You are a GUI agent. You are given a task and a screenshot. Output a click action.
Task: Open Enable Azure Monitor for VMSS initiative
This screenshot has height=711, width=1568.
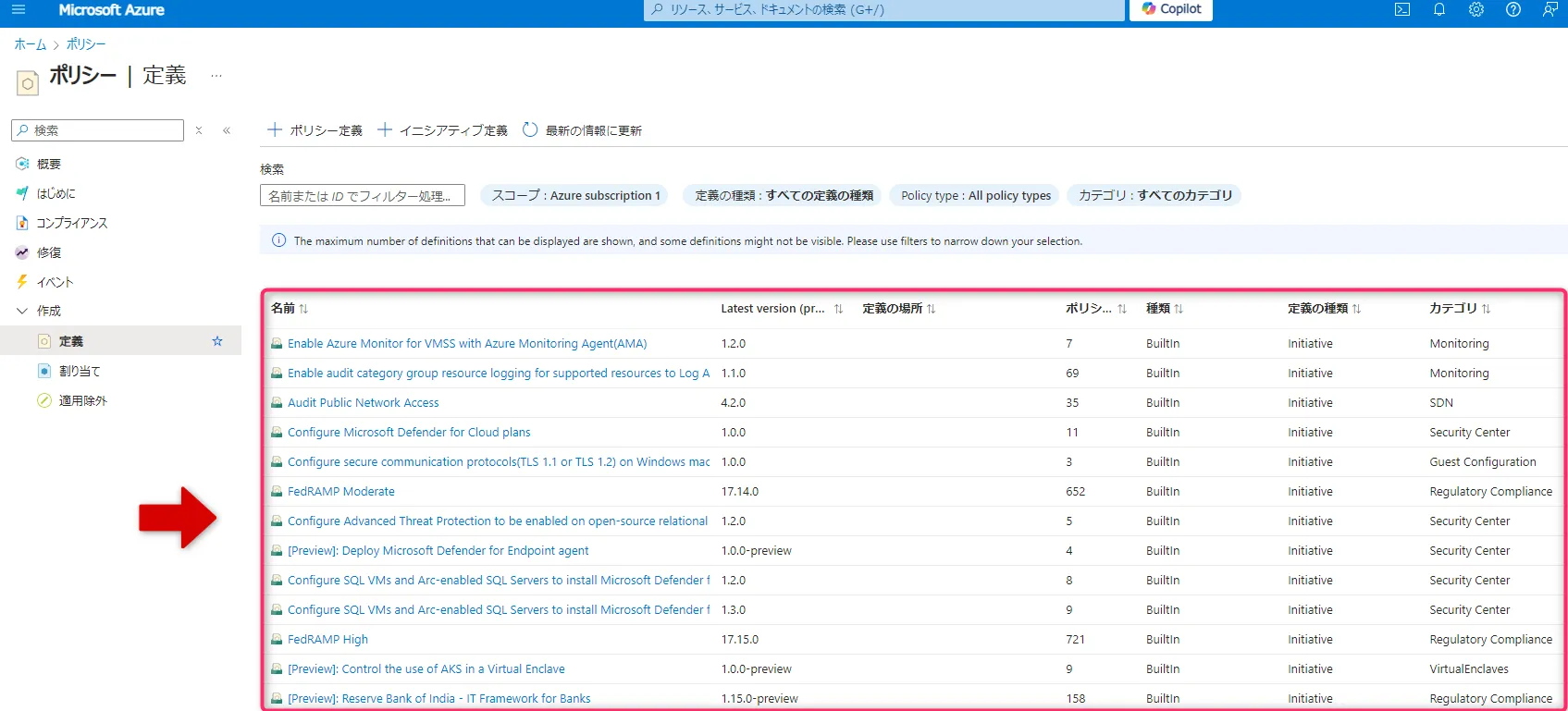(467, 343)
